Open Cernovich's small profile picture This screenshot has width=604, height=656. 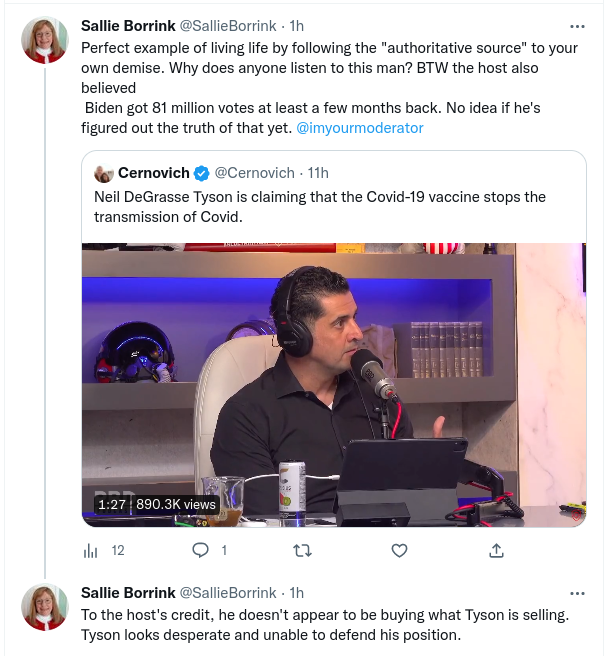pyautogui.click(x=103, y=173)
